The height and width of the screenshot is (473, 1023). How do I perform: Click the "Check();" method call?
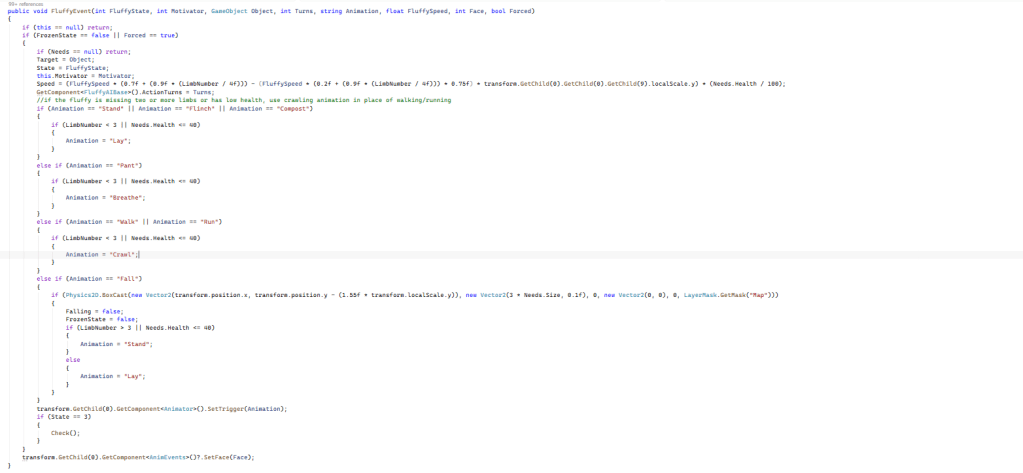(65, 433)
